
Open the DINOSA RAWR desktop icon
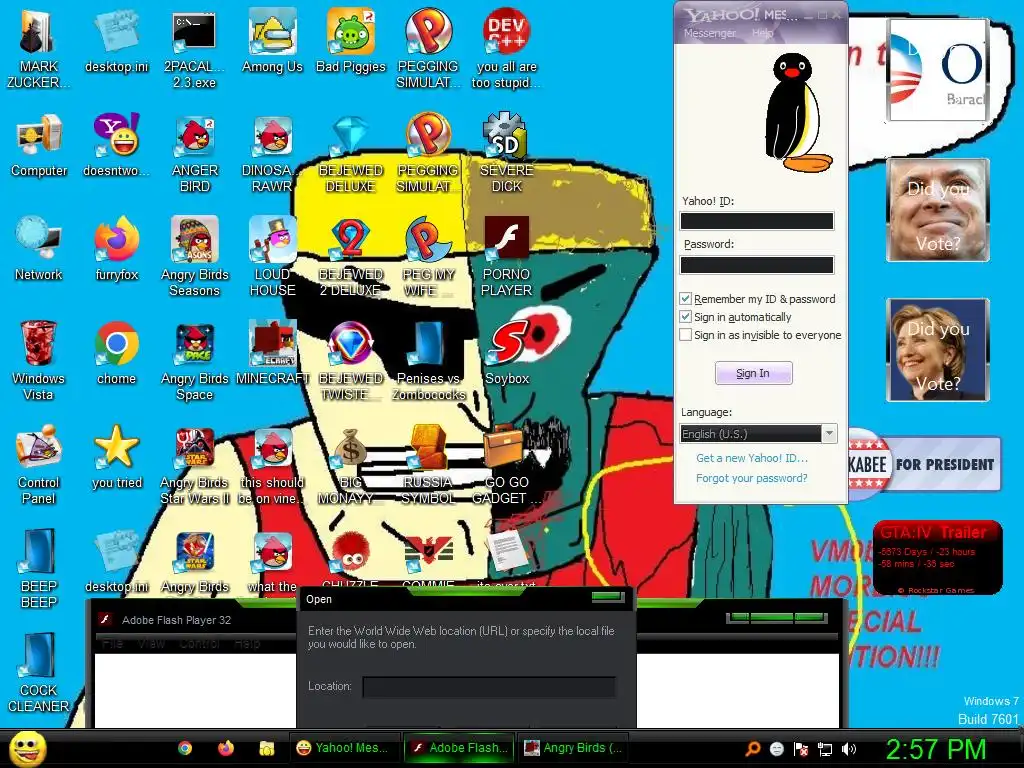tap(272, 154)
